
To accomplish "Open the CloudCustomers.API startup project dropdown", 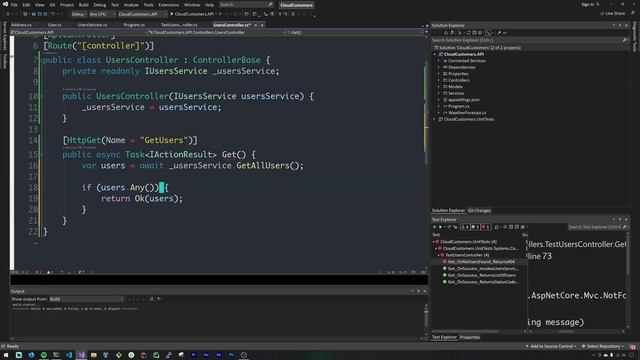I will coord(142,14).
